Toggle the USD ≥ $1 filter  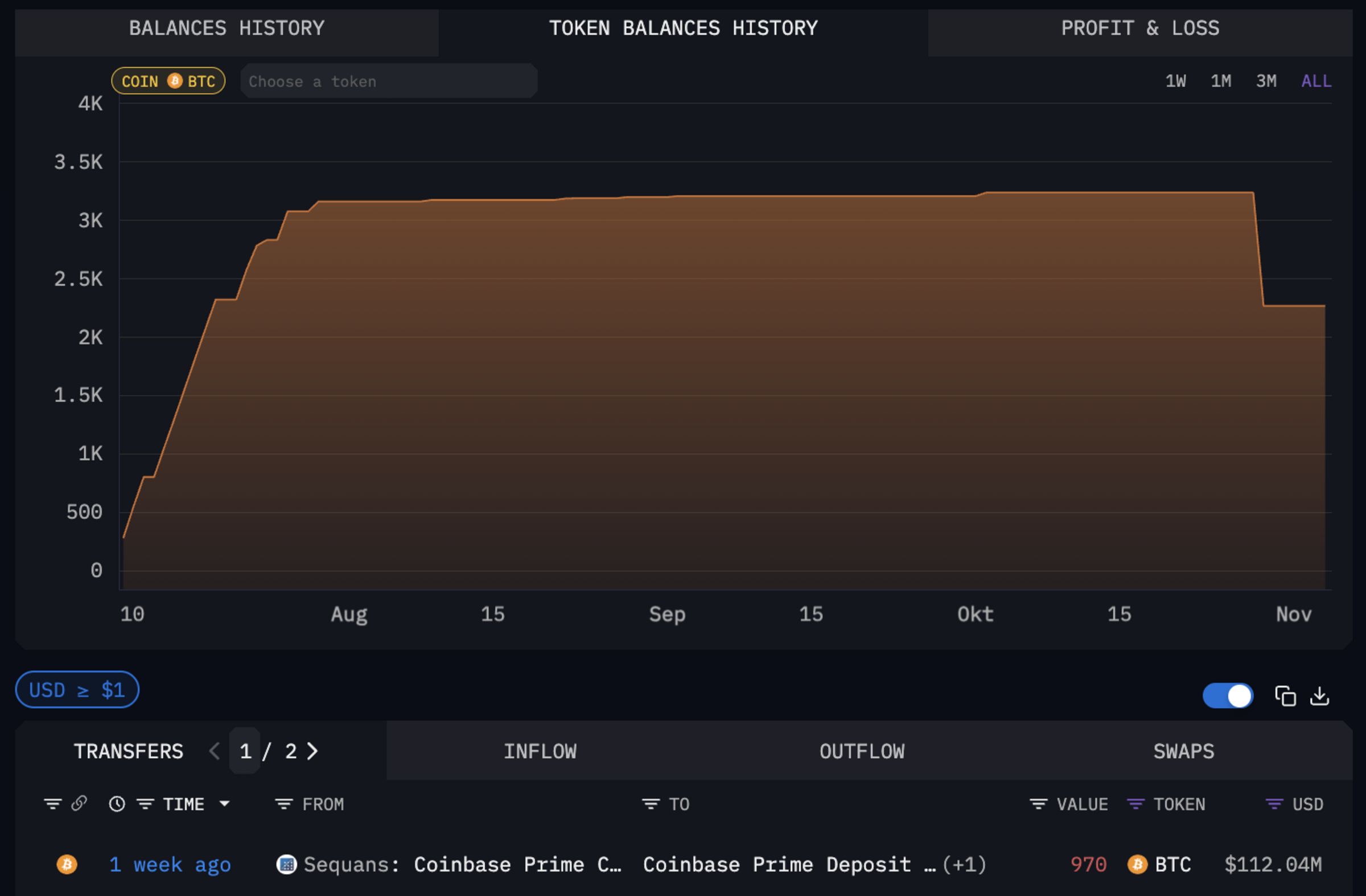(x=76, y=689)
